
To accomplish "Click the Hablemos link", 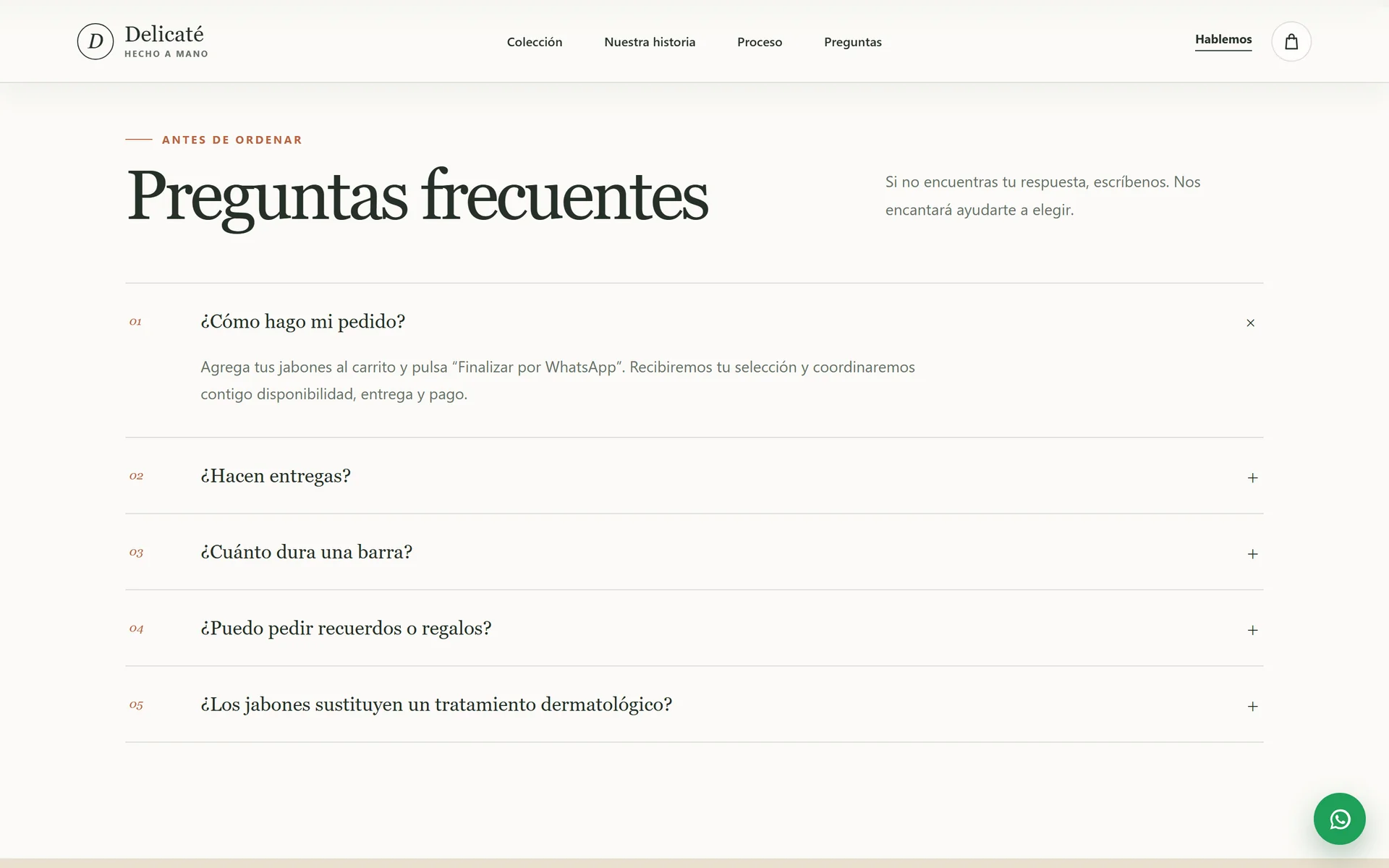I will click(1223, 40).
